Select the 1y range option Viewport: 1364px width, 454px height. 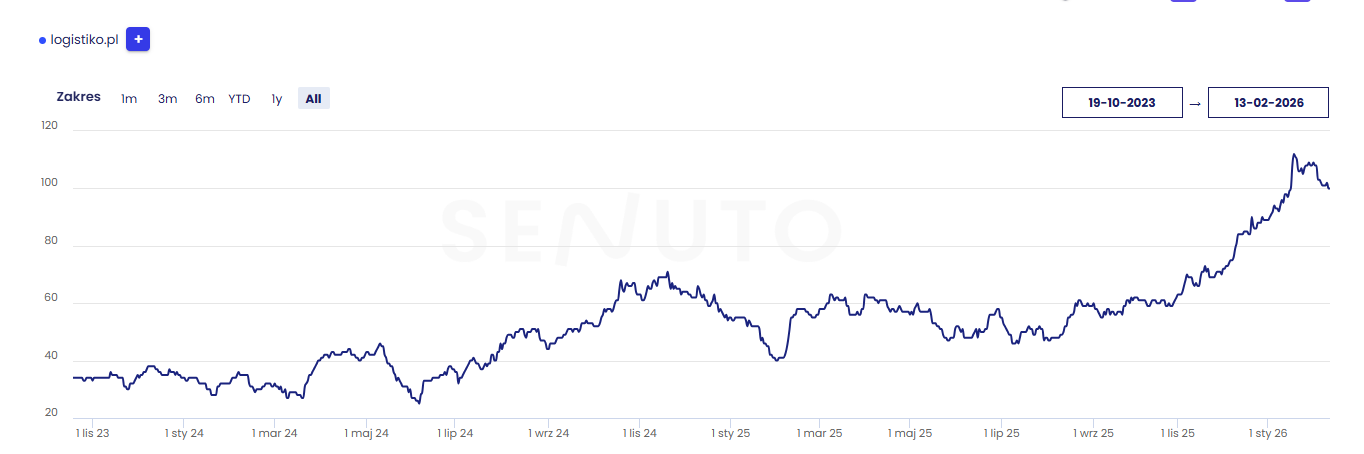tap(277, 98)
